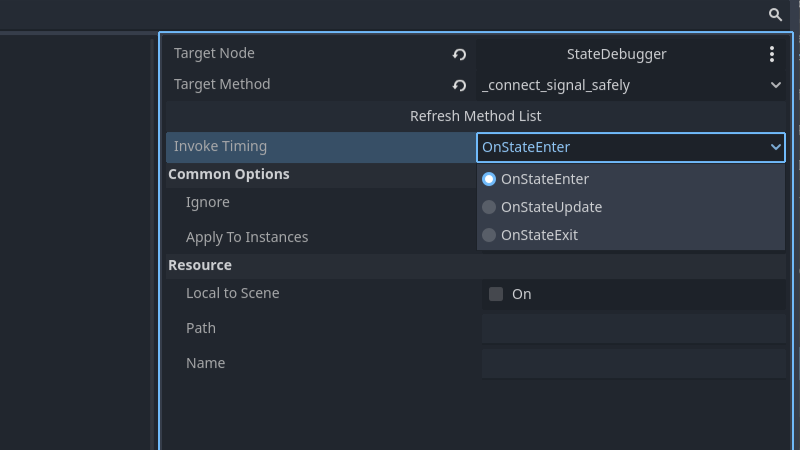
Task: Select the Target Node property label
Action: [214, 53]
